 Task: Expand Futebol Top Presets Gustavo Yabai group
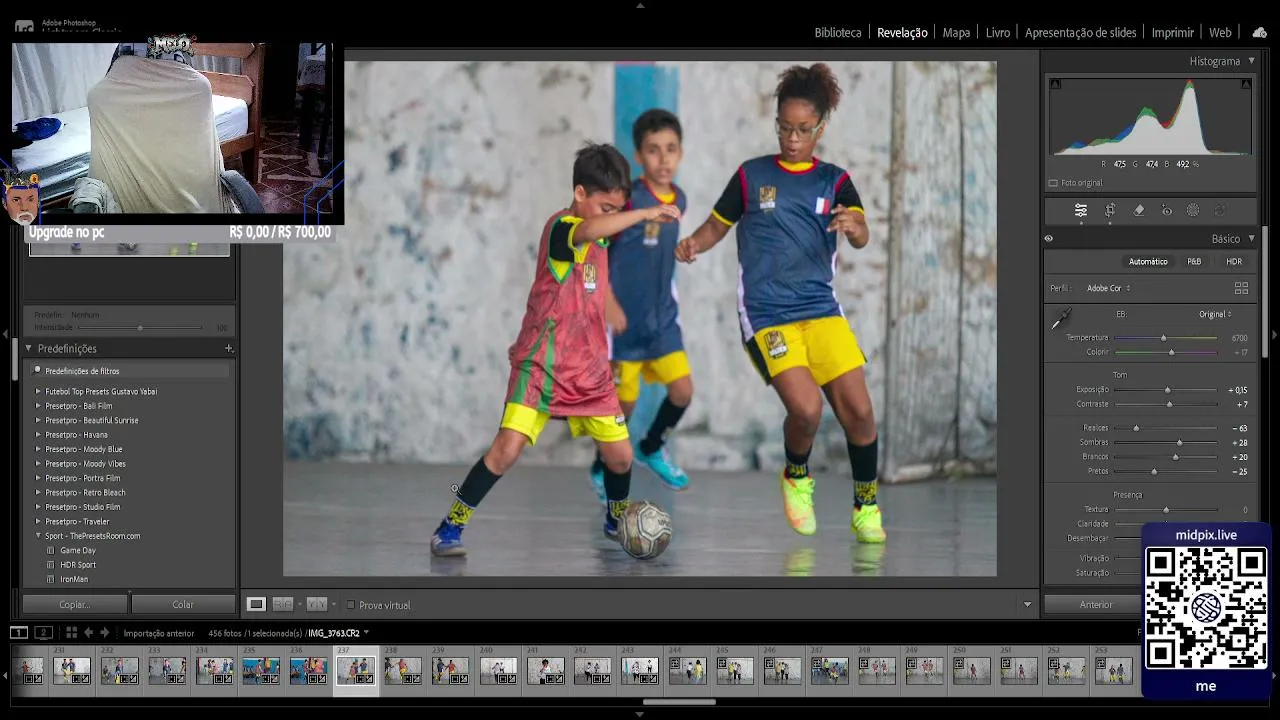(38, 391)
